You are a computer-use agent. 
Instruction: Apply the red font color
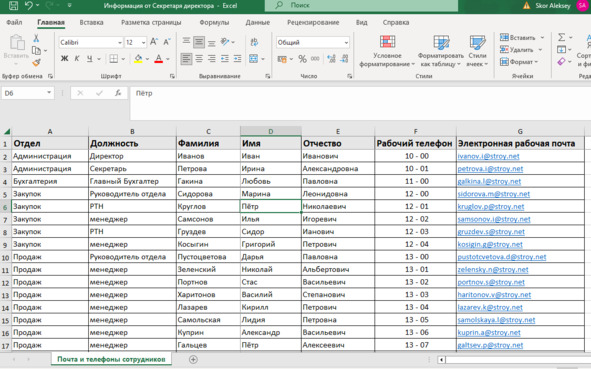pyautogui.click(x=159, y=58)
